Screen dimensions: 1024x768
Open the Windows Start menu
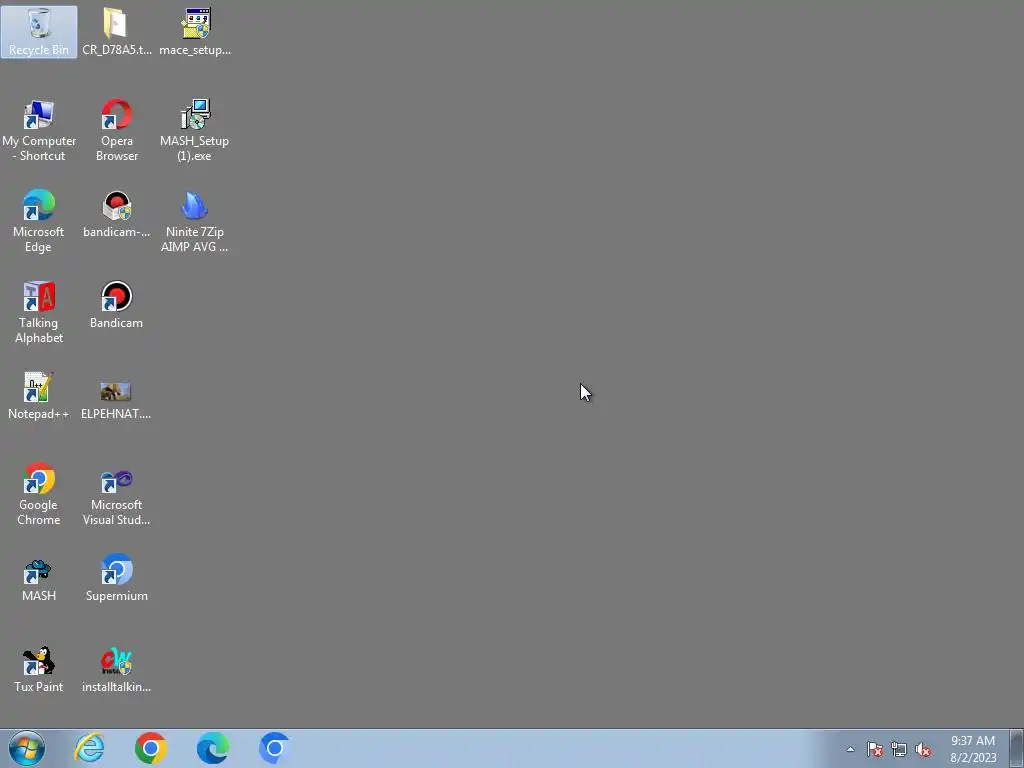pos(27,748)
